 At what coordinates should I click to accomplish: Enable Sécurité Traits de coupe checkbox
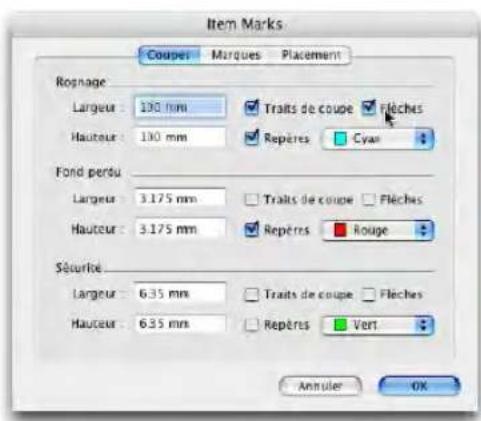pos(251,294)
